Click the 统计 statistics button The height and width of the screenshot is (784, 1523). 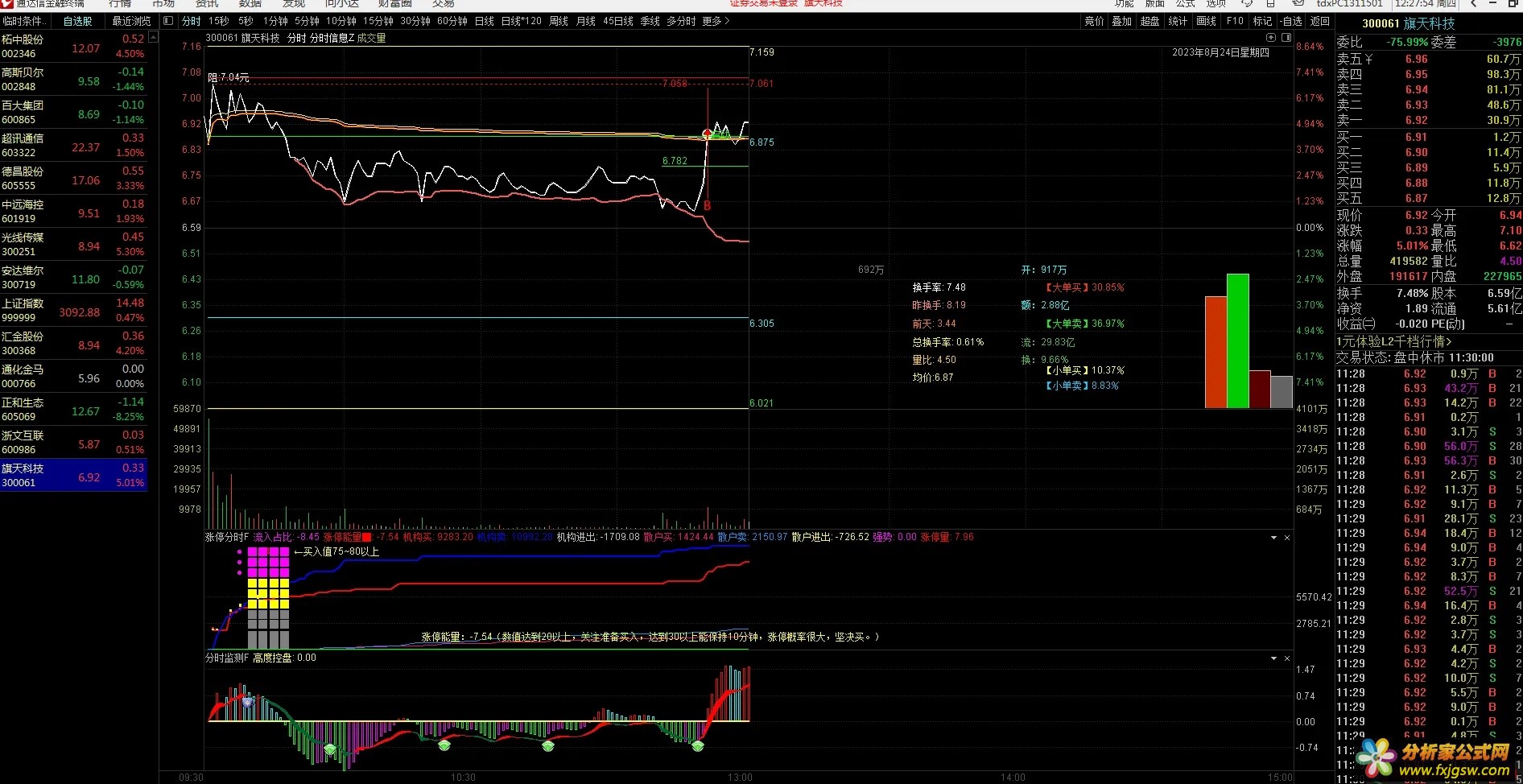point(1178,21)
